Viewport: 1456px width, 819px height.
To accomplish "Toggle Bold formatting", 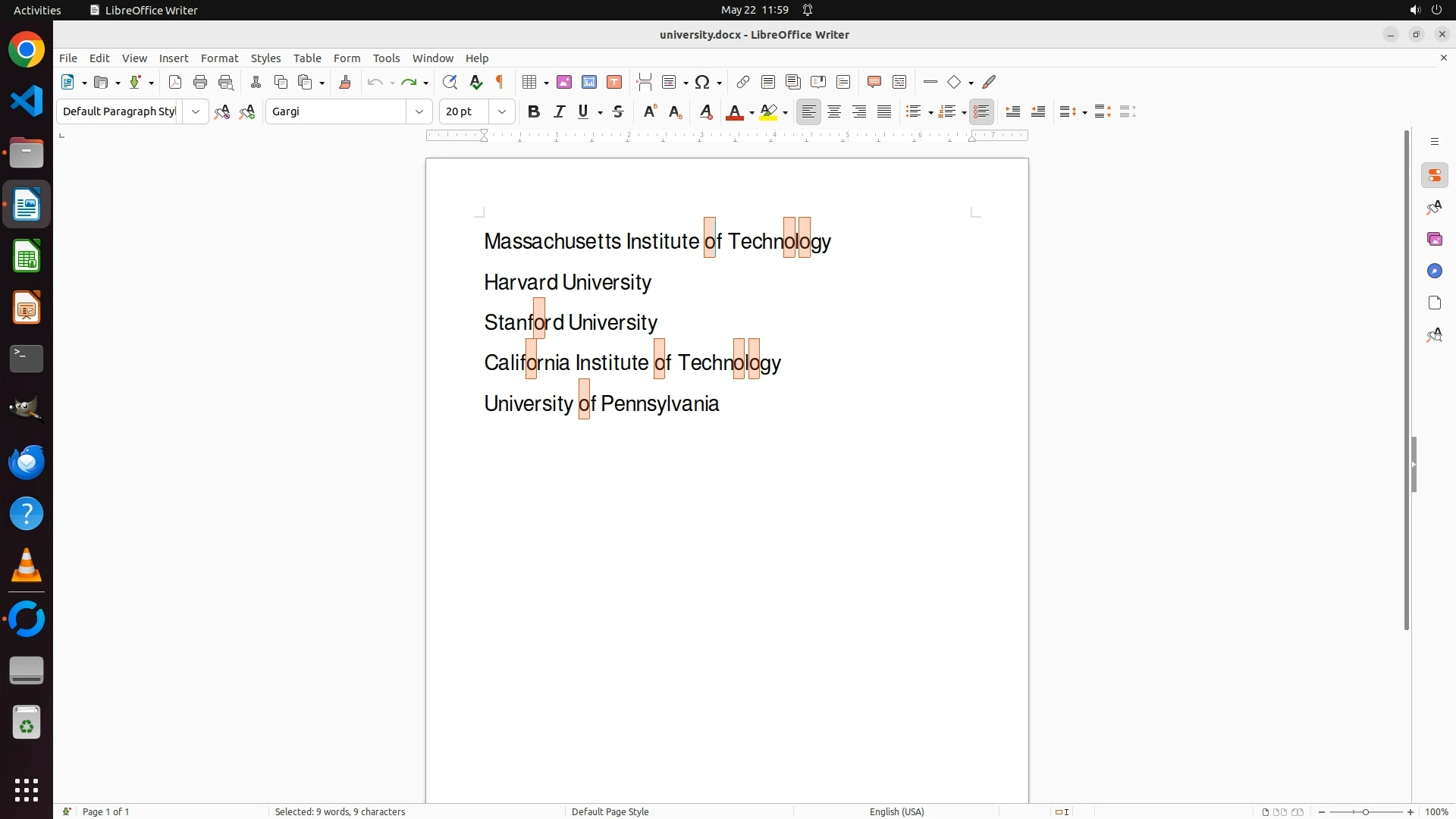I will [x=534, y=111].
